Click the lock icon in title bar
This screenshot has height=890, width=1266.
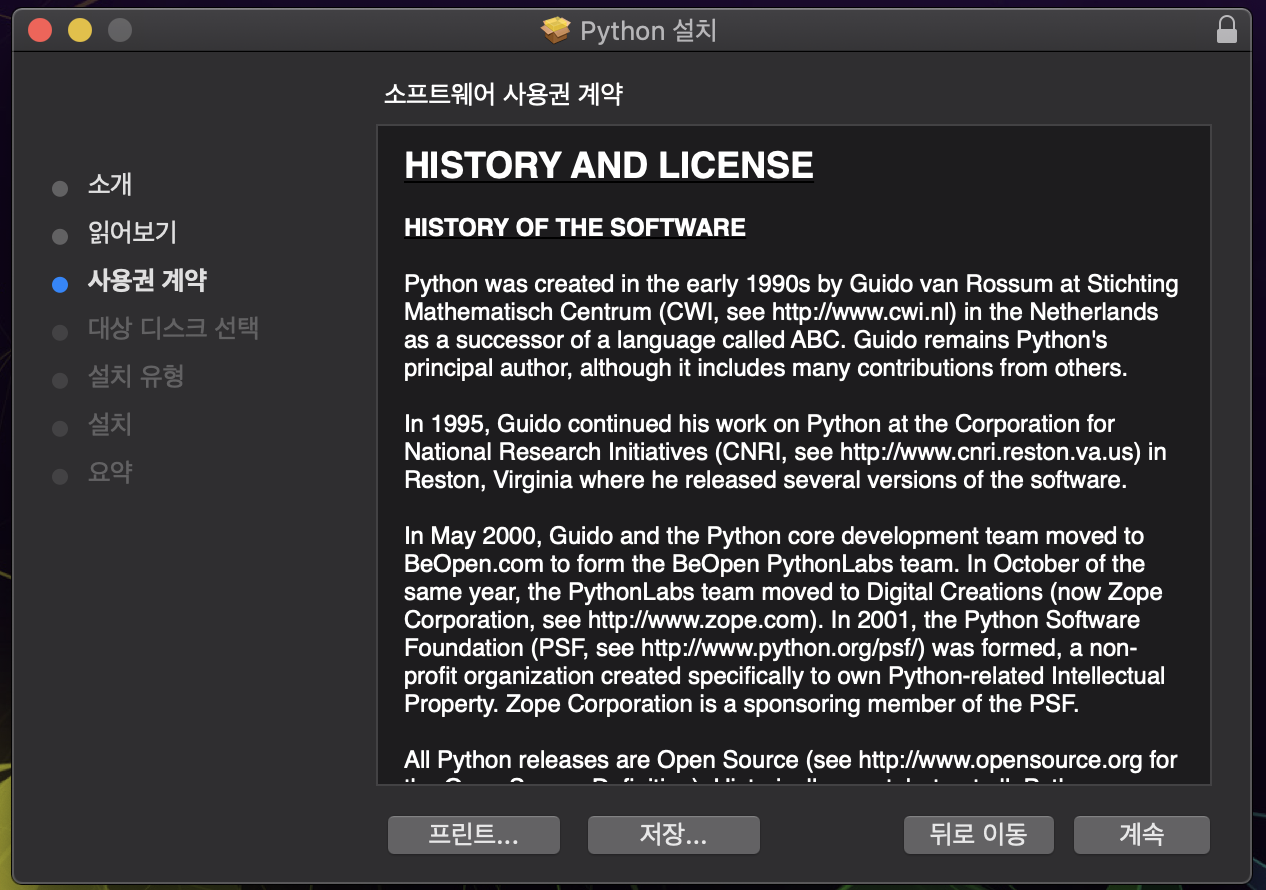[x=1226, y=30]
